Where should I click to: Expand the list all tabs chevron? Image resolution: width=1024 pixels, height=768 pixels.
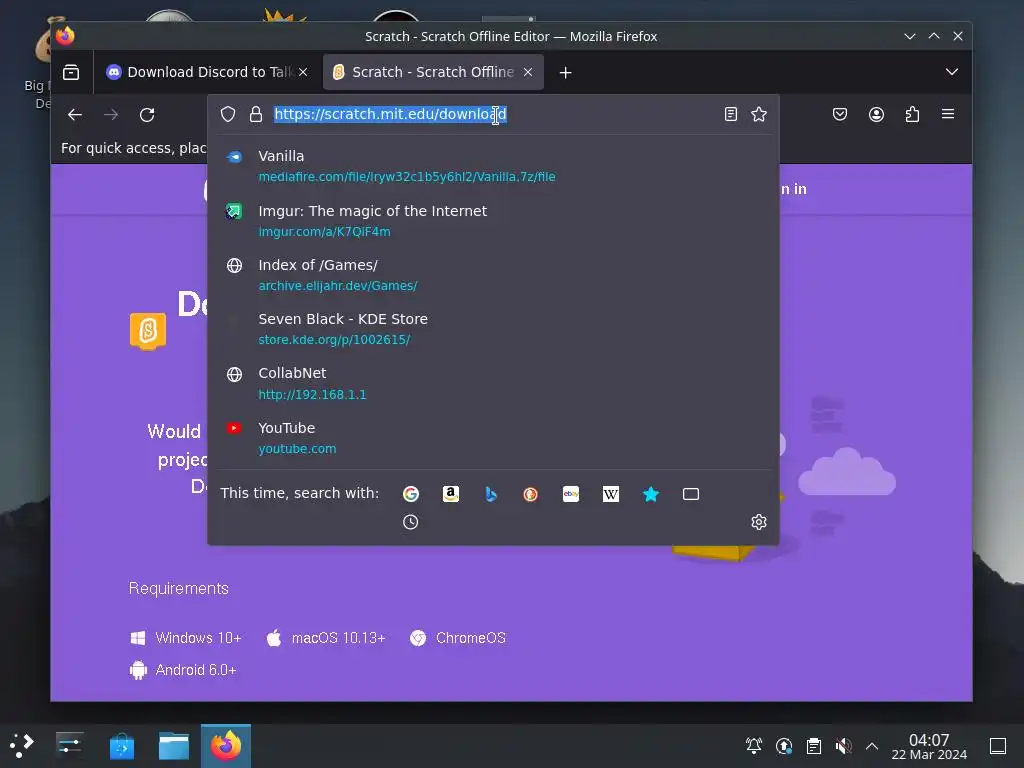click(x=952, y=72)
